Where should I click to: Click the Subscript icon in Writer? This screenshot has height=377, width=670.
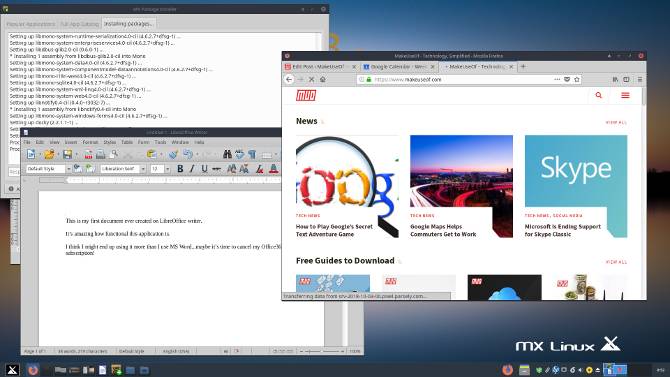(x=244, y=169)
